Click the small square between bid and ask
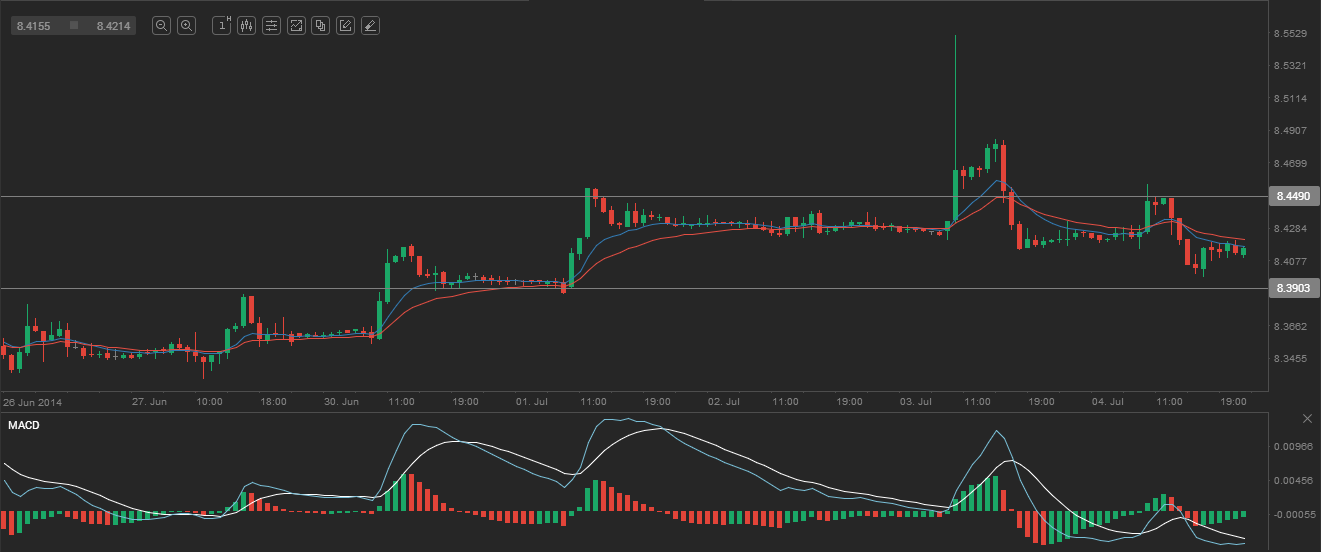1321x552 pixels. coord(74,26)
